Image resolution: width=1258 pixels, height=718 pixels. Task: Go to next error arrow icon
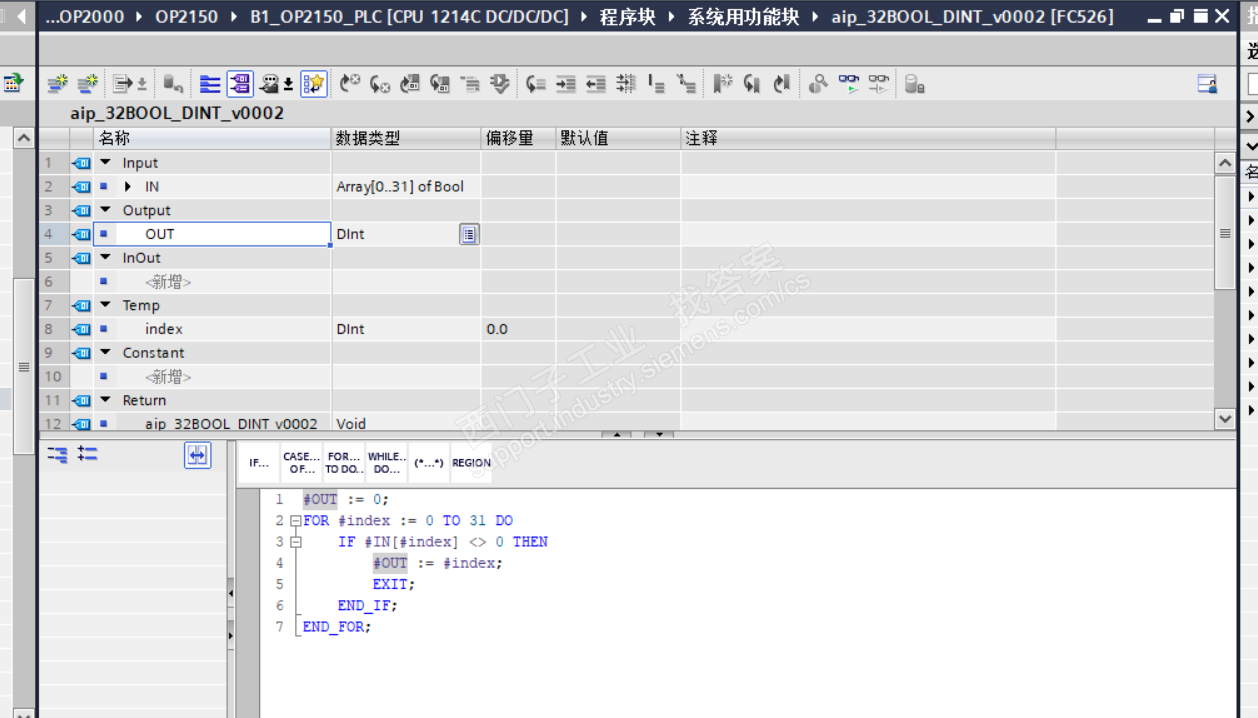[x=380, y=84]
